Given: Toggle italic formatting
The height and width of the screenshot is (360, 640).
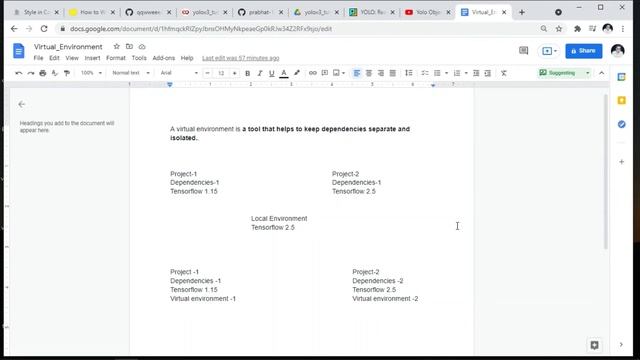Looking at the screenshot, I should pyautogui.click(x=260, y=73).
